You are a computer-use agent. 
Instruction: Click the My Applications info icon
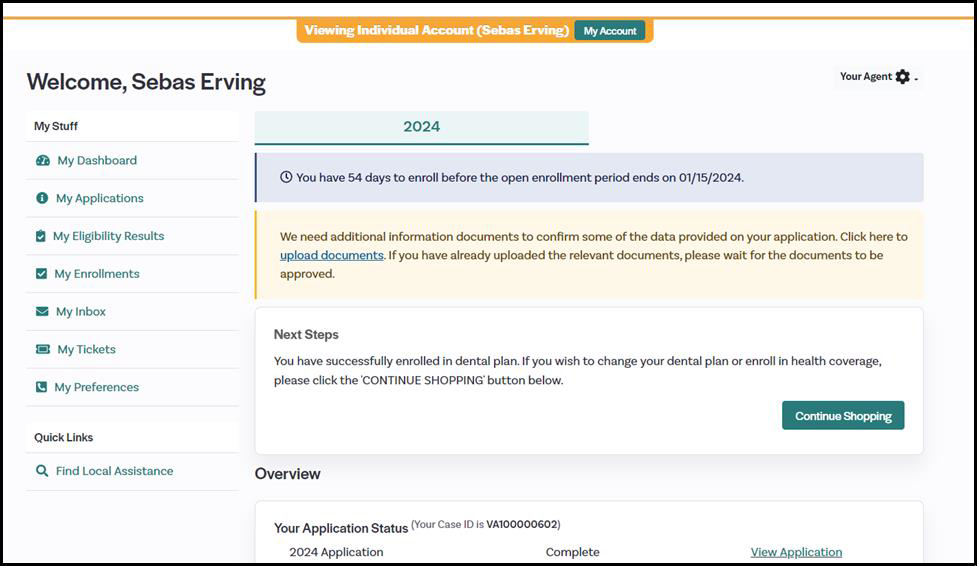42,199
